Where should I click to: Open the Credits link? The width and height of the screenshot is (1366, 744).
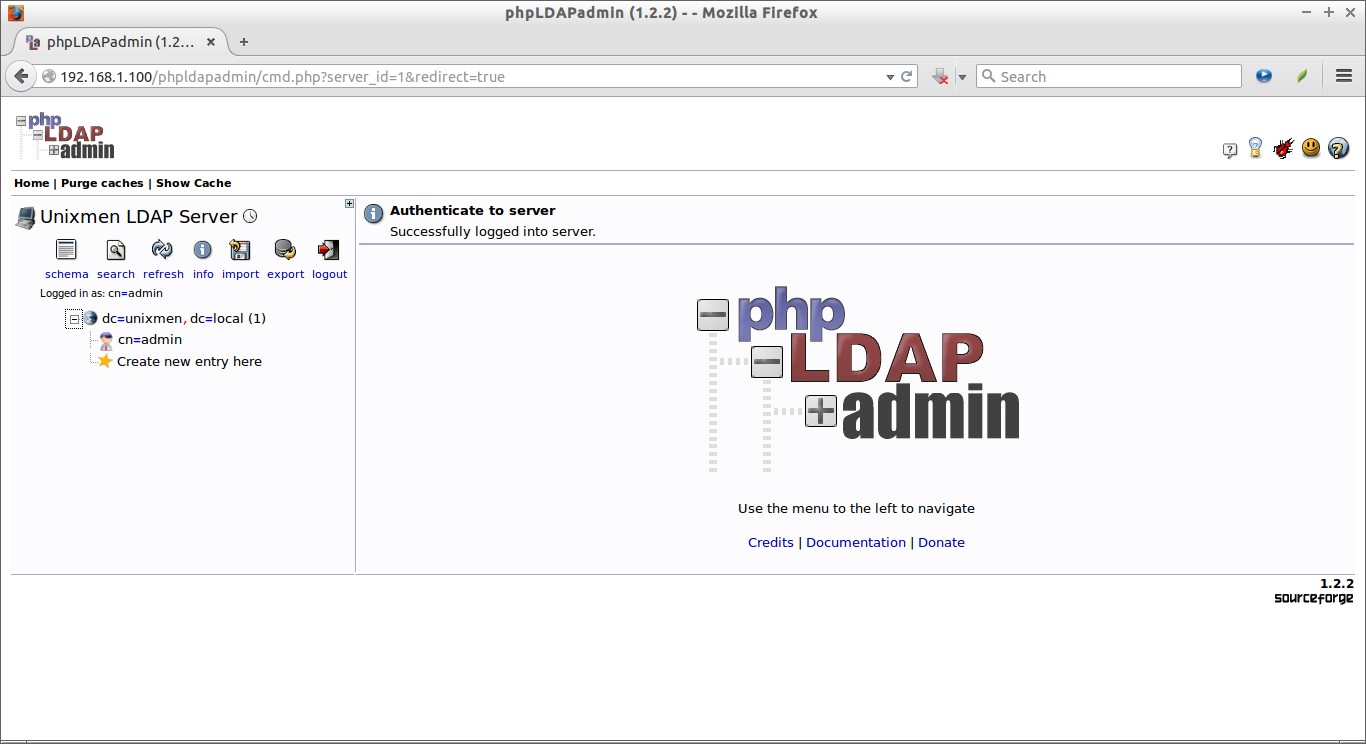pos(770,542)
